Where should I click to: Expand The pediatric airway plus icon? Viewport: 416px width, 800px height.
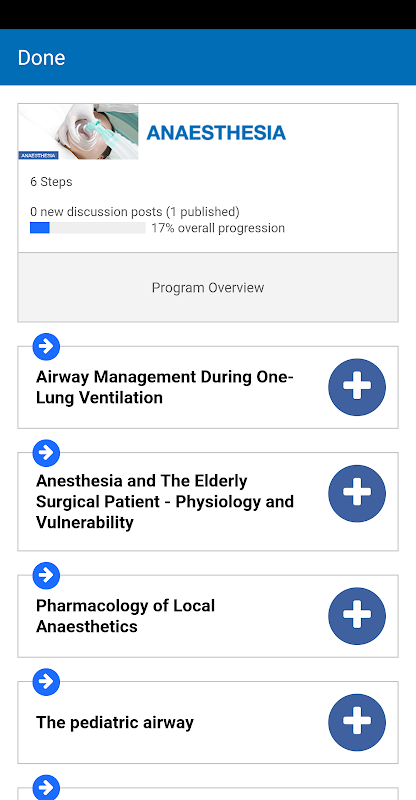click(357, 722)
